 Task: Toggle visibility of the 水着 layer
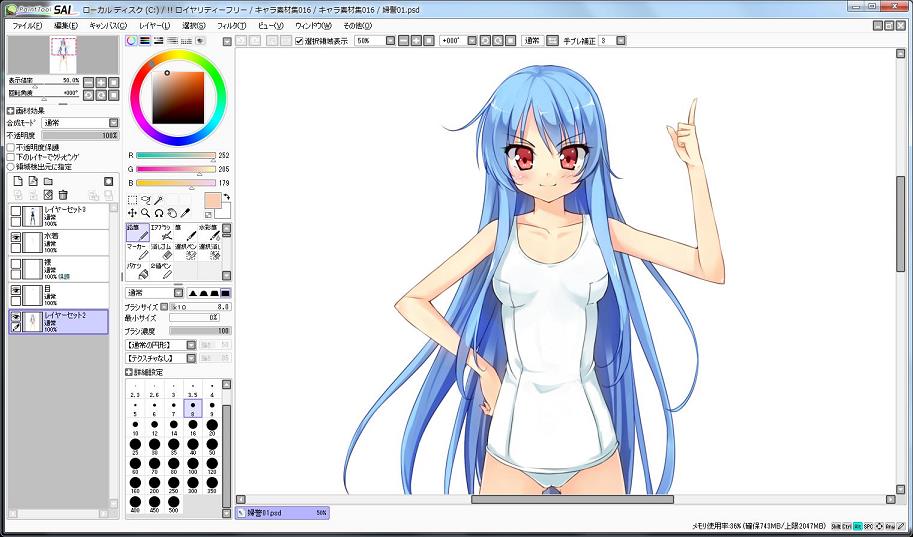click(x=16, y=238)
